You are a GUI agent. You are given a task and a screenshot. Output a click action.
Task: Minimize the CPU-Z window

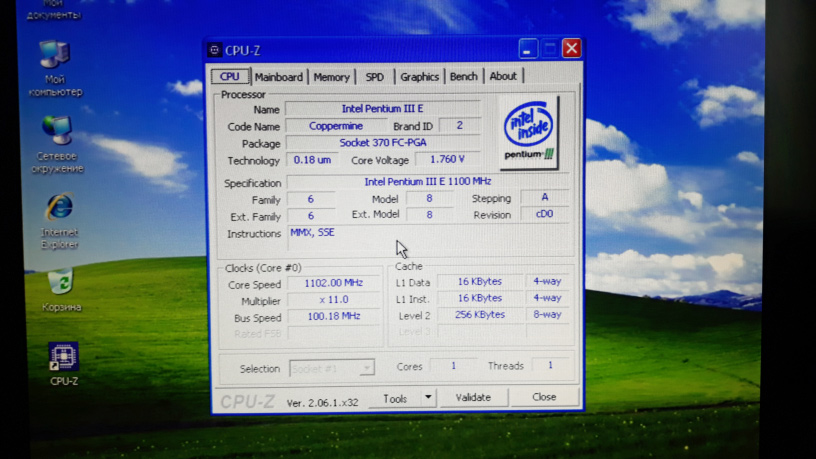(527, 49)
